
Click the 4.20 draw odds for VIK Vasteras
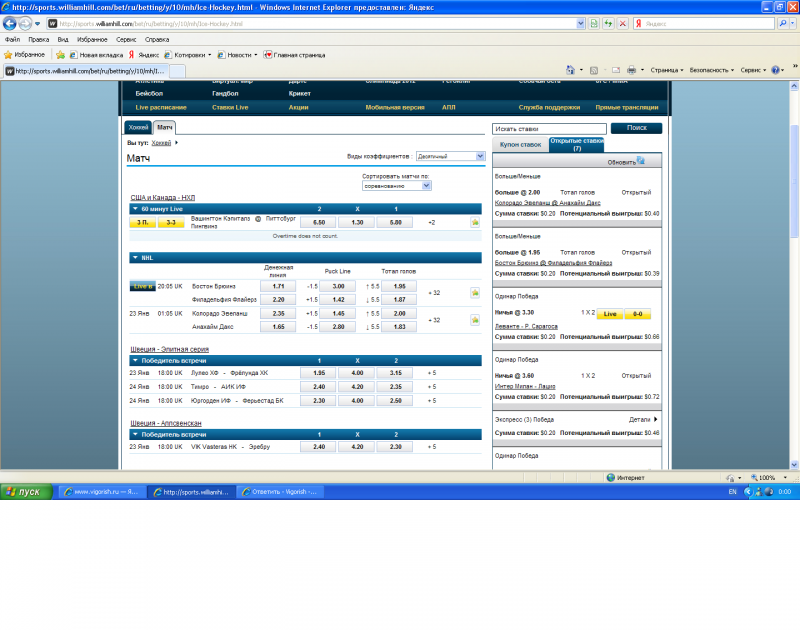tap(357, 446)
